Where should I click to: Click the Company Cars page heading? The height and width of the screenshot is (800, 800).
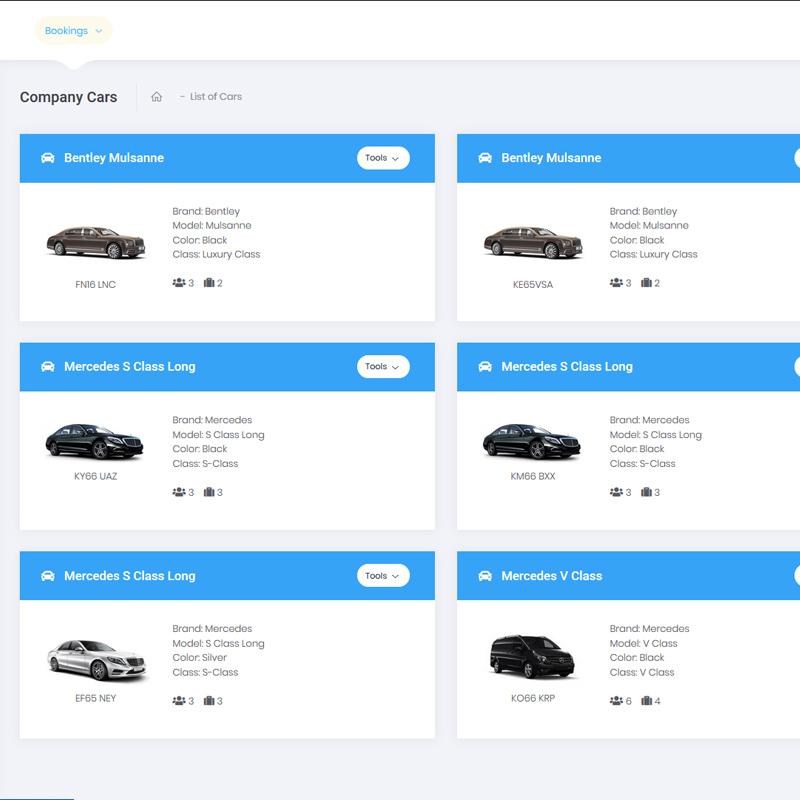[x=68, y=97]
